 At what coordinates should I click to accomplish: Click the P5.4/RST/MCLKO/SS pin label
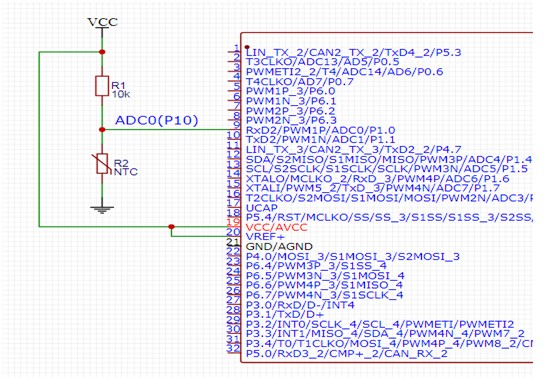389,217
